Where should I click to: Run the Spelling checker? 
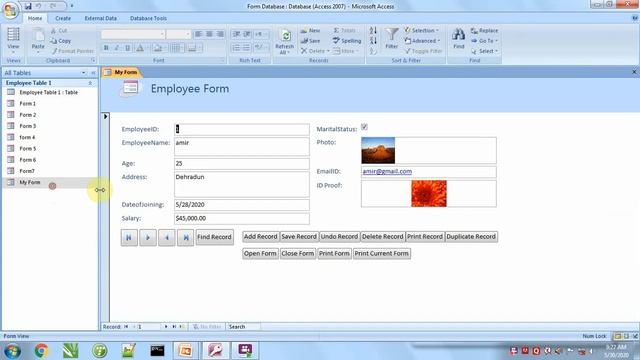coord(347,41)
